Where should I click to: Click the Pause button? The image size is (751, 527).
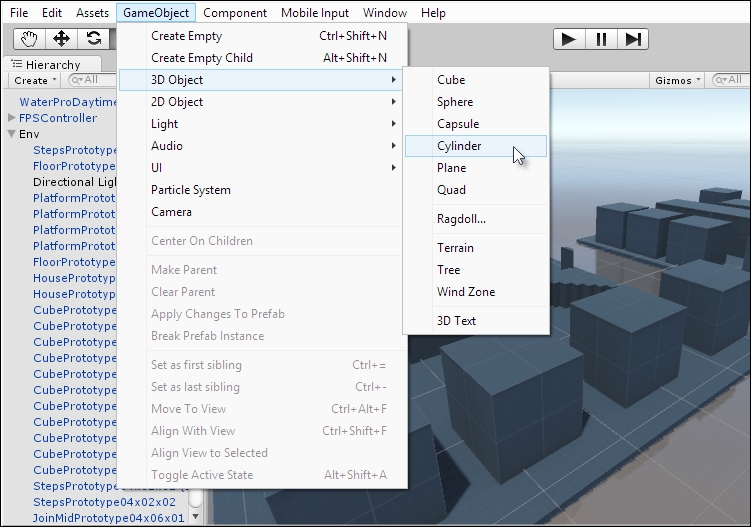[600, 39]
